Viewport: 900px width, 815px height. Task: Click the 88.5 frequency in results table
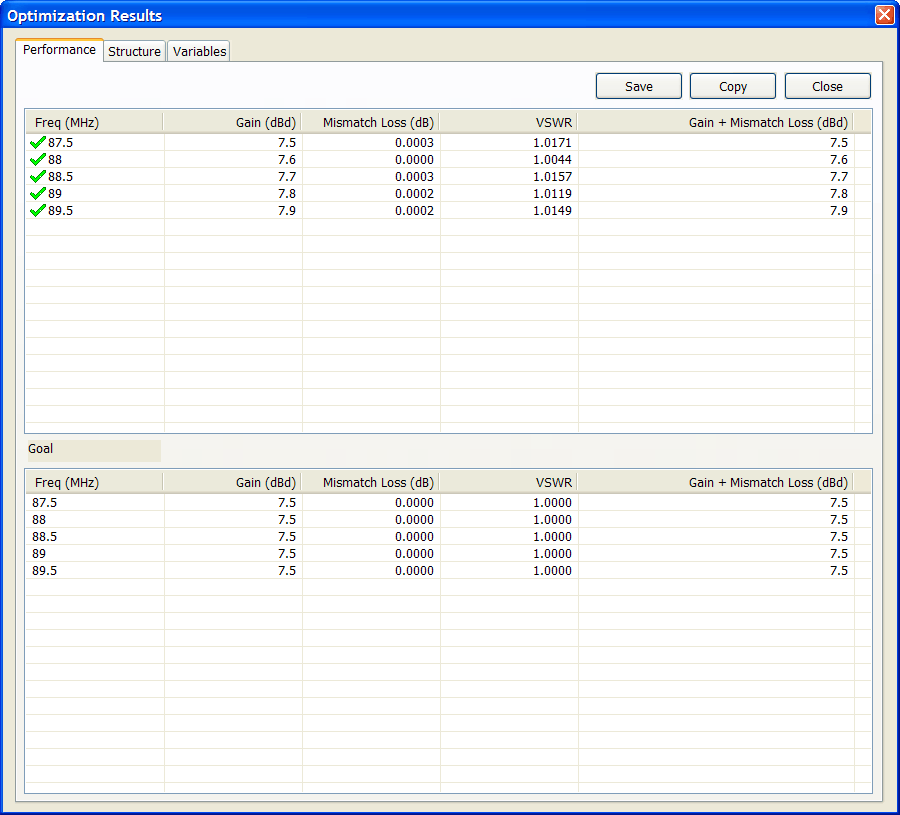[60, 176]
